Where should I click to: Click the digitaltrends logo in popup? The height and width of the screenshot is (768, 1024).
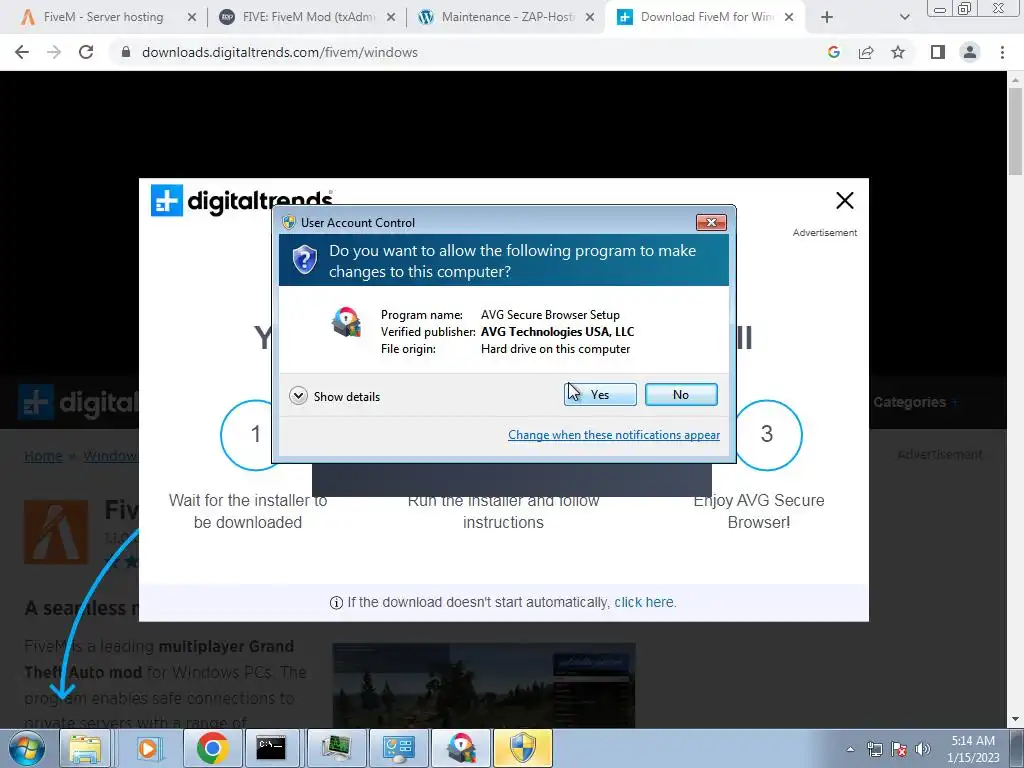(x=242, y=200)
